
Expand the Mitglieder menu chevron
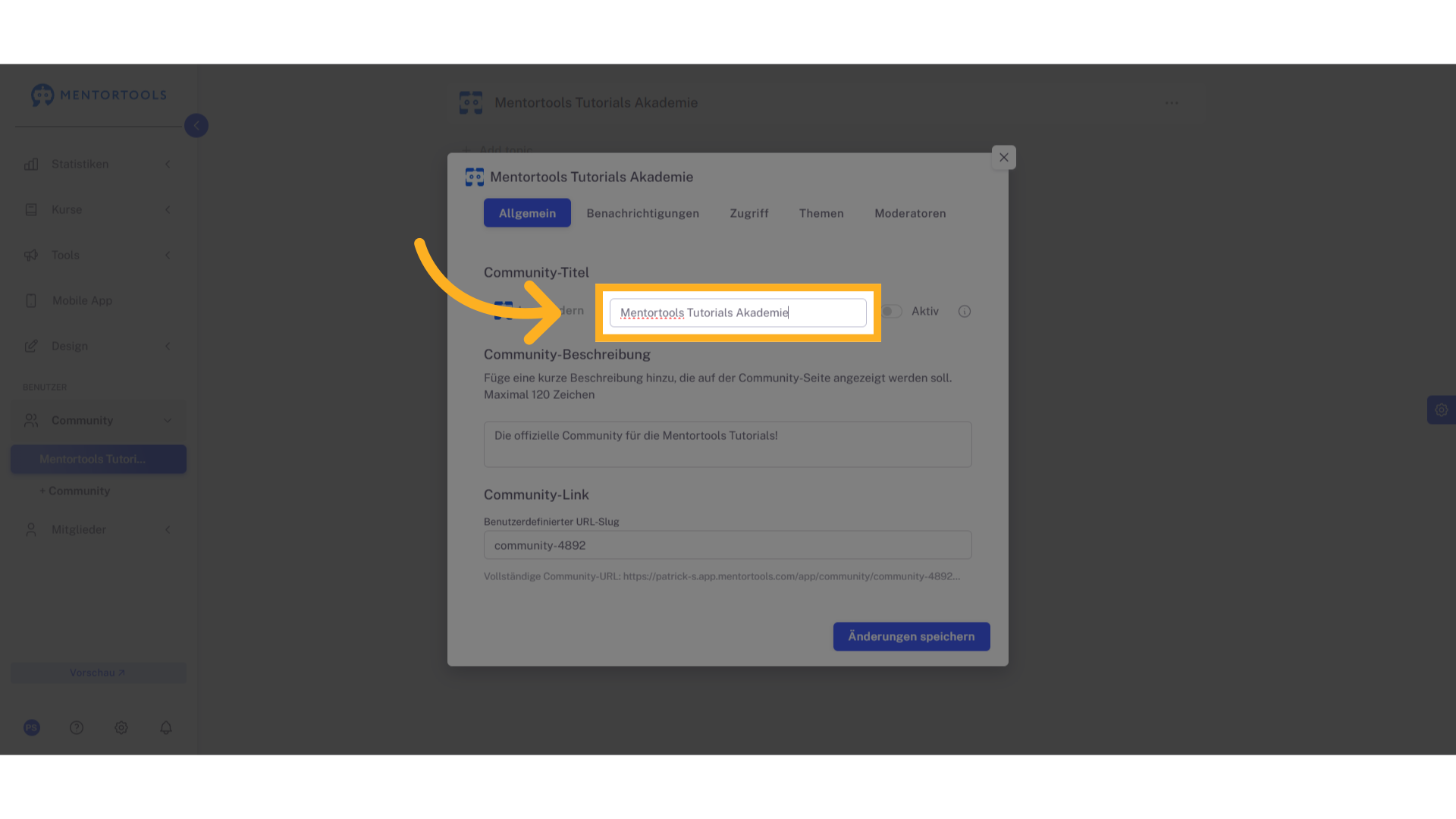click(168, 529)
